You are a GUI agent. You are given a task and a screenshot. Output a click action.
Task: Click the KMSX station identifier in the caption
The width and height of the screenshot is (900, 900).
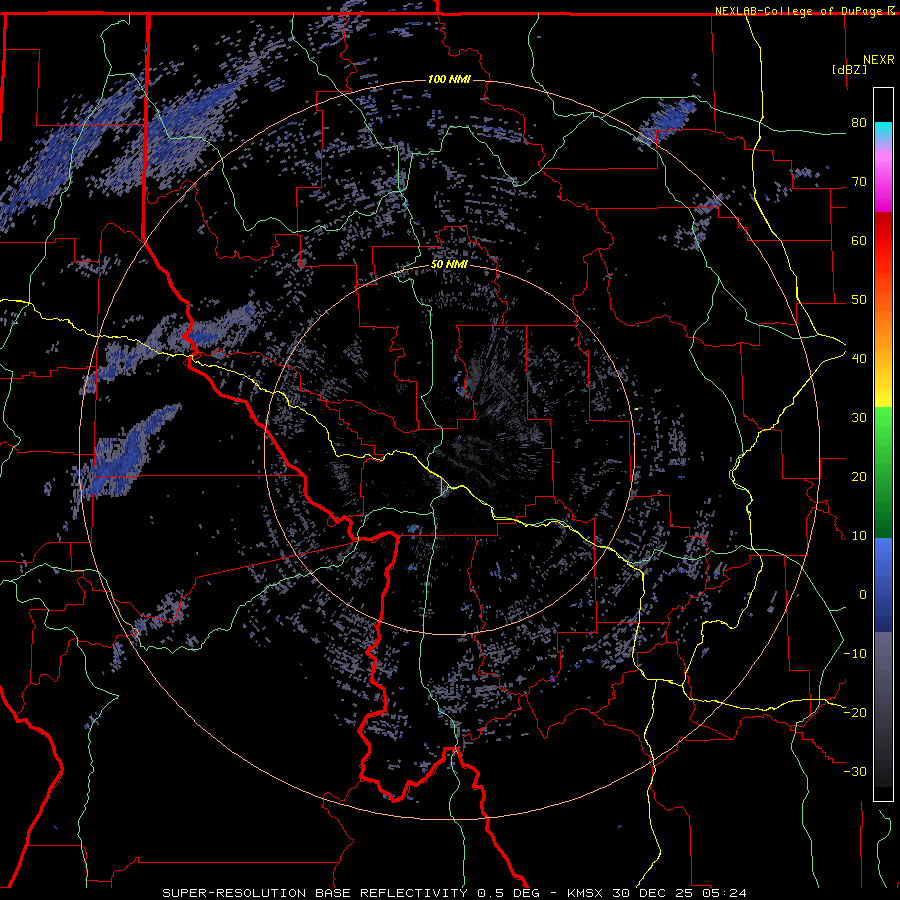[x=586, y=893]
